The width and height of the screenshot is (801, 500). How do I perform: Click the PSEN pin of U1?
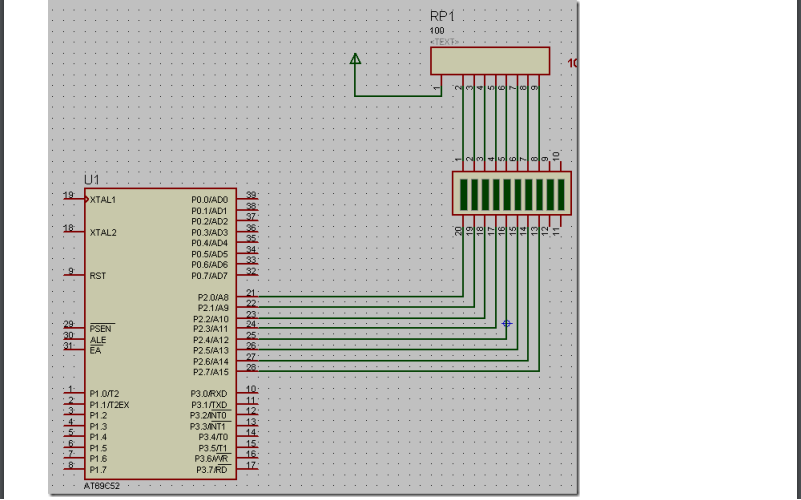tap(101, 327)
